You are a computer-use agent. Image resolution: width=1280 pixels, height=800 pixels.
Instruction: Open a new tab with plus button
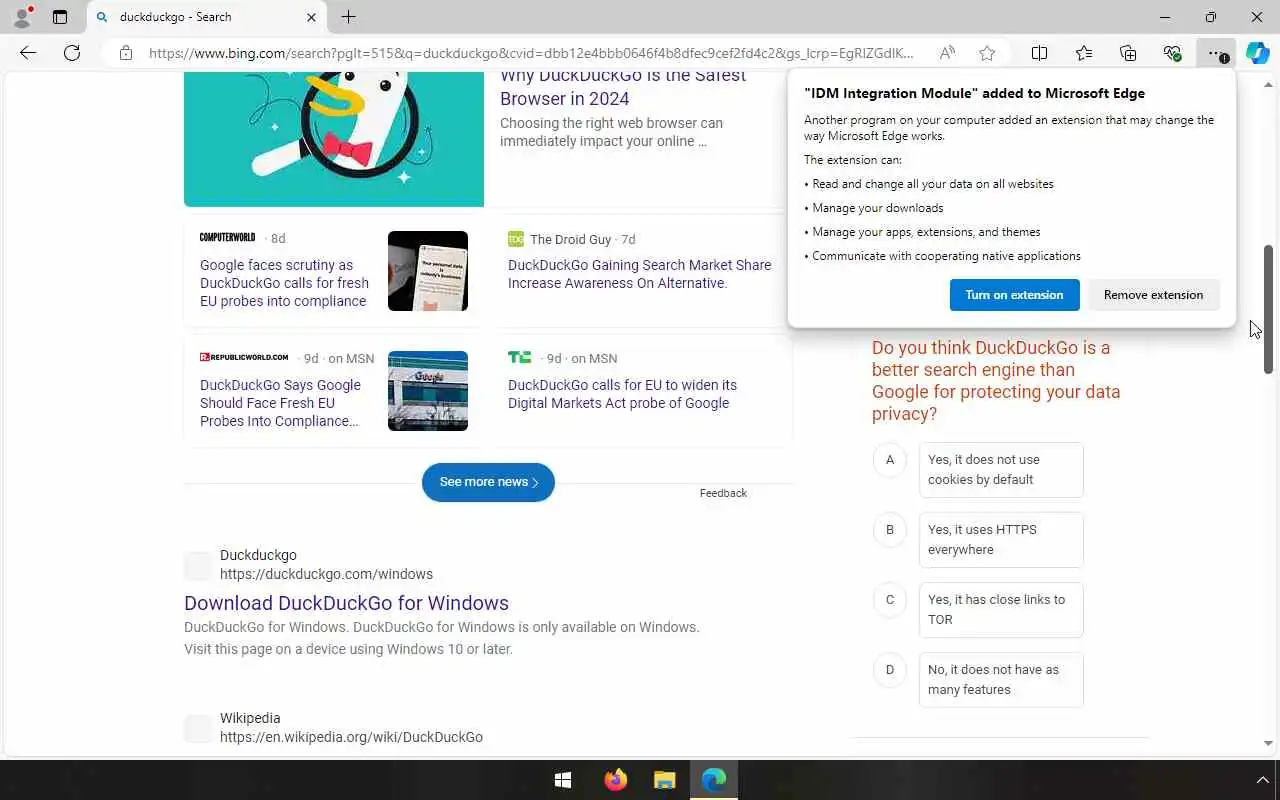click(348, 17)
